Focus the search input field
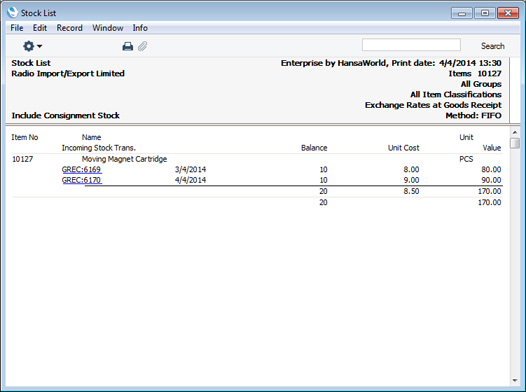This screenshot has height=392, width=526. pos(411,45)
